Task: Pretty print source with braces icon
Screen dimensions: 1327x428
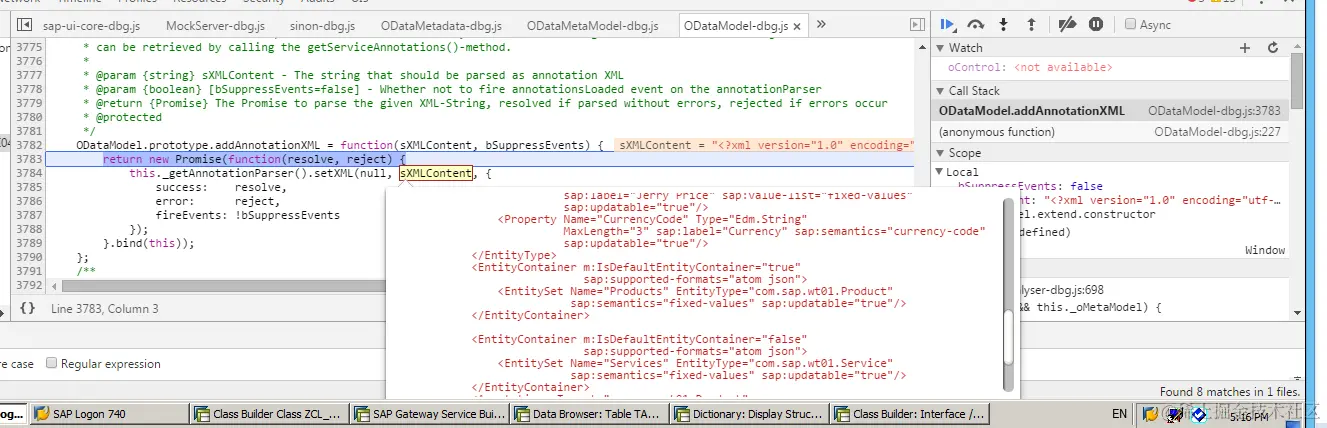Action: (27, 309)
